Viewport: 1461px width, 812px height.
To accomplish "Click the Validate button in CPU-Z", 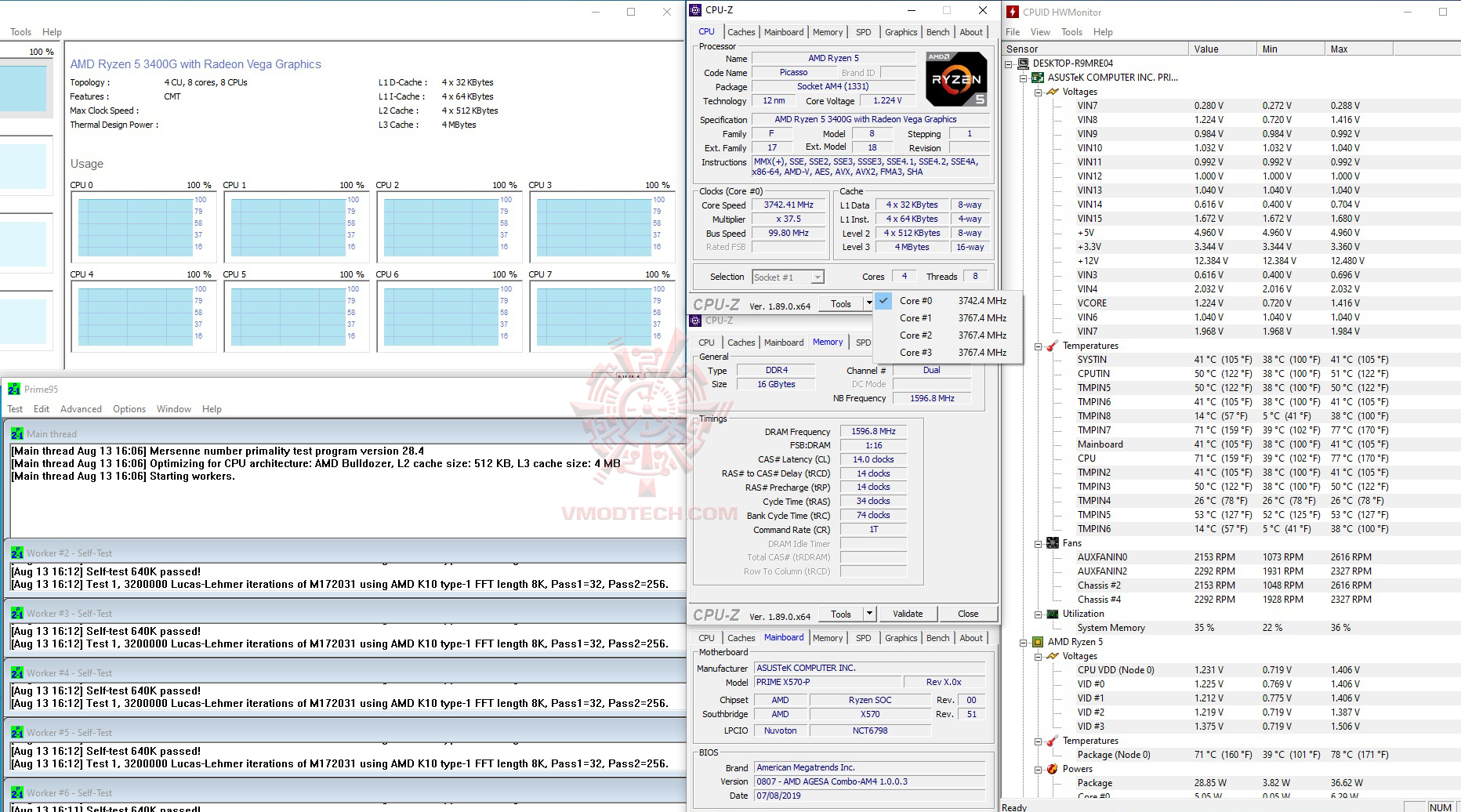I will [908, 614].
